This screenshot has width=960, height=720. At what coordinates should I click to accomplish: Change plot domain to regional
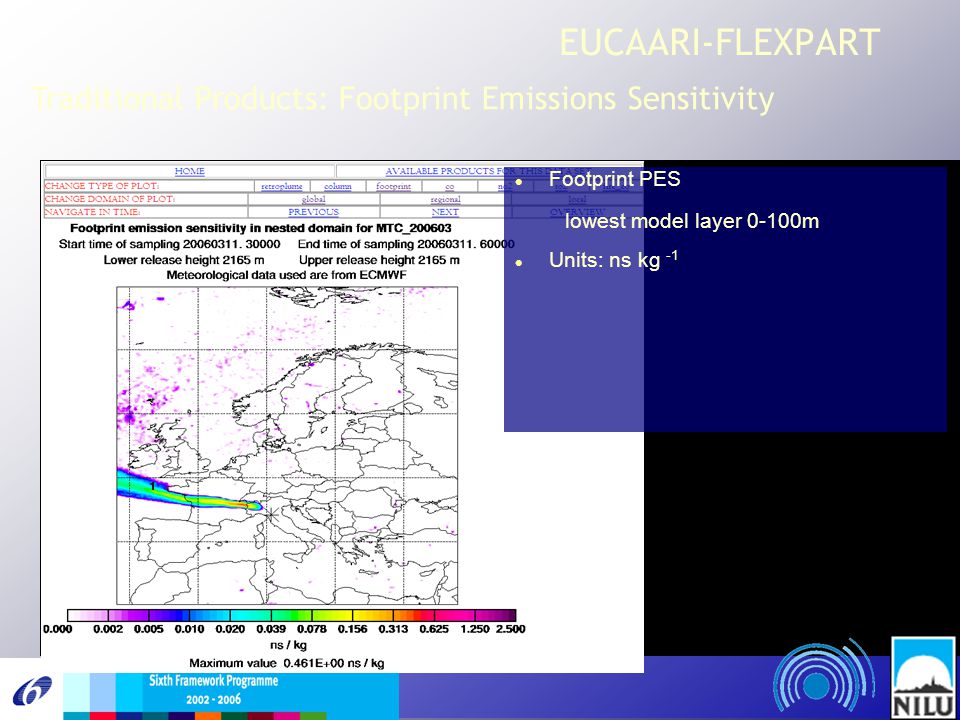(x=445, y=199)
